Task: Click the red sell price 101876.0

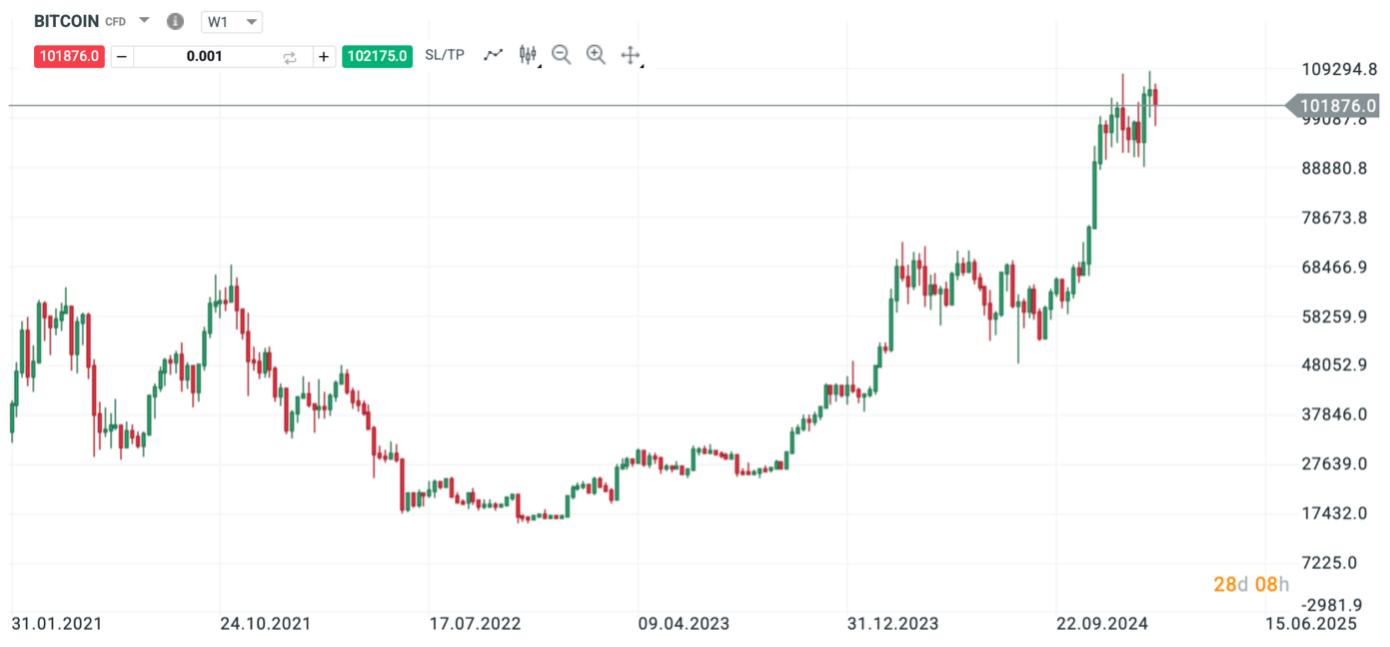Action: click(69, 56)
